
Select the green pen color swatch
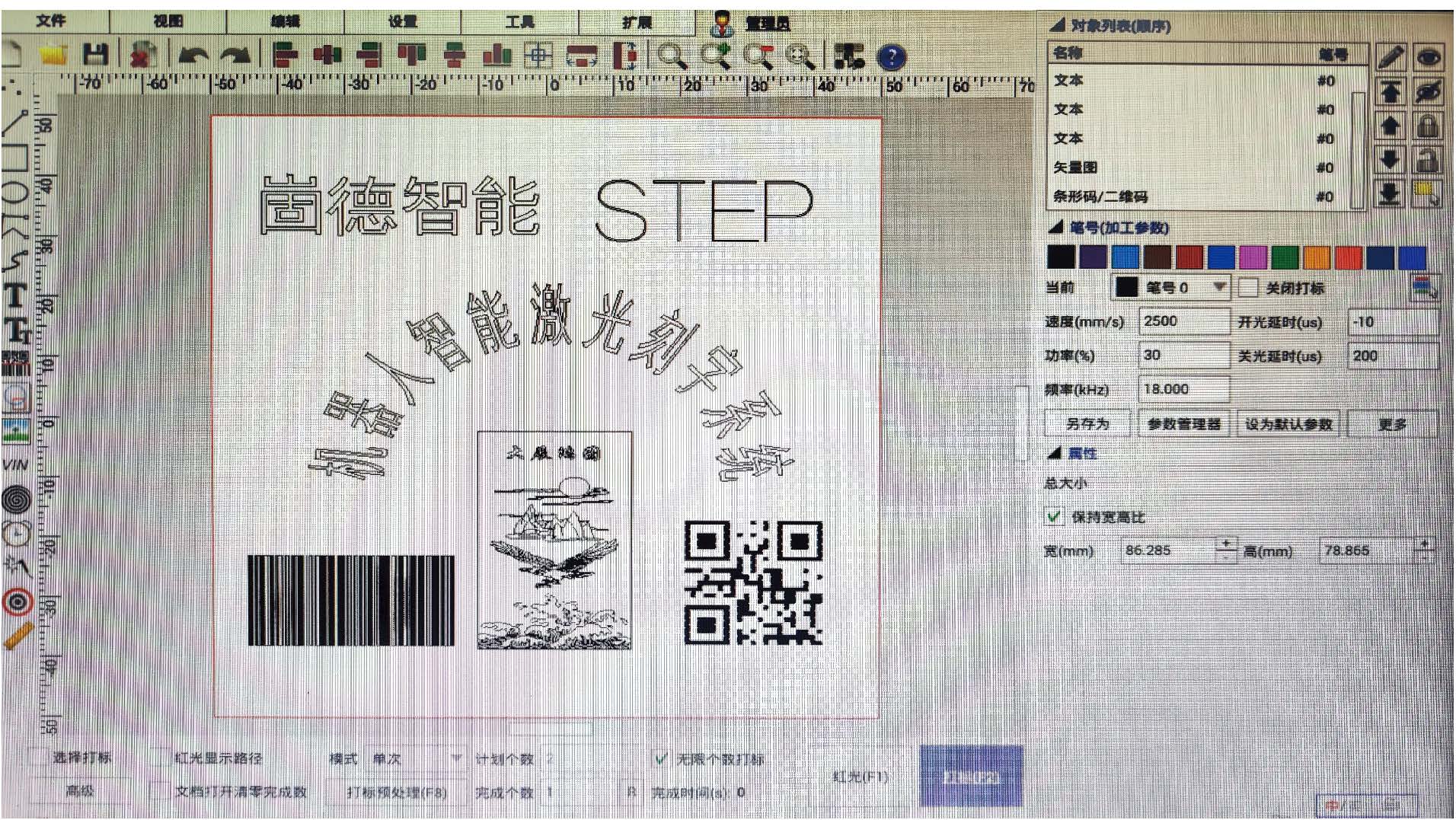coord(1284,257)
